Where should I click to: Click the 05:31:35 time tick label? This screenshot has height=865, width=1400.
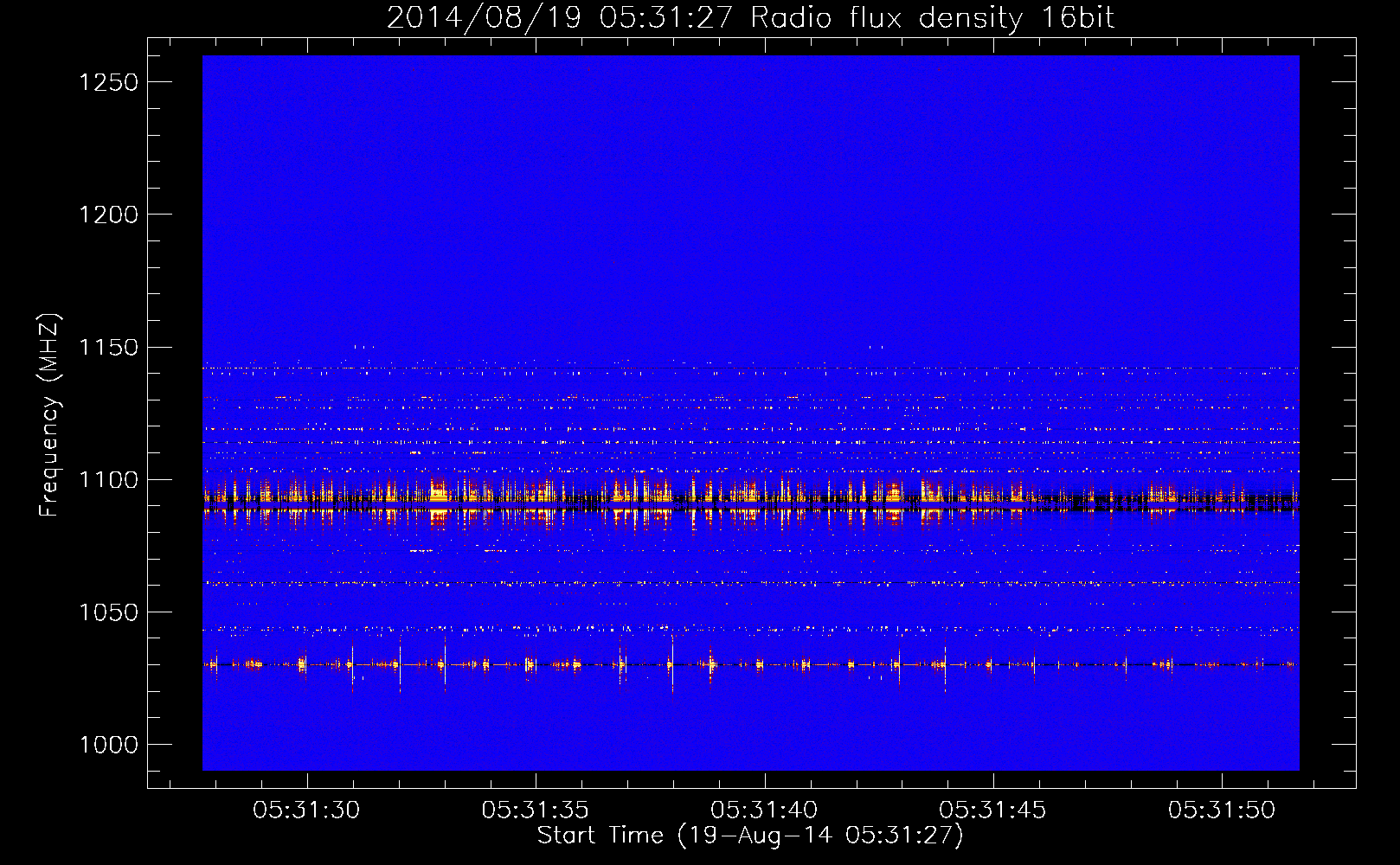tap(536, 811)
